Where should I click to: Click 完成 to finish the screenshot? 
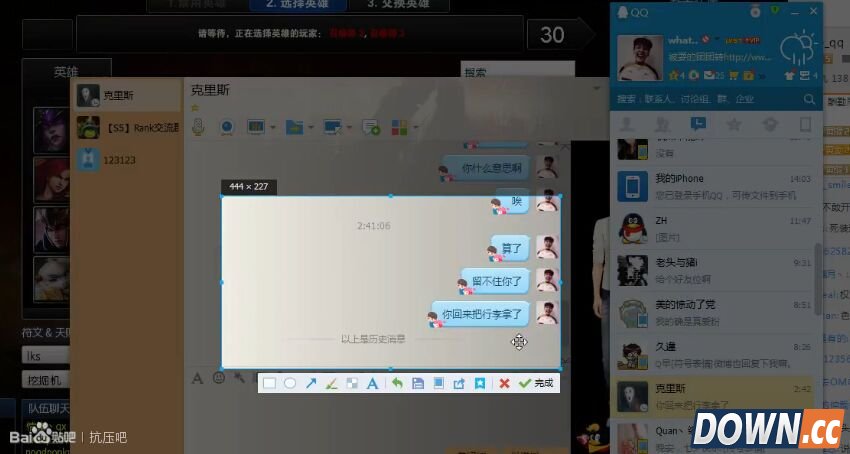(536, 383)
